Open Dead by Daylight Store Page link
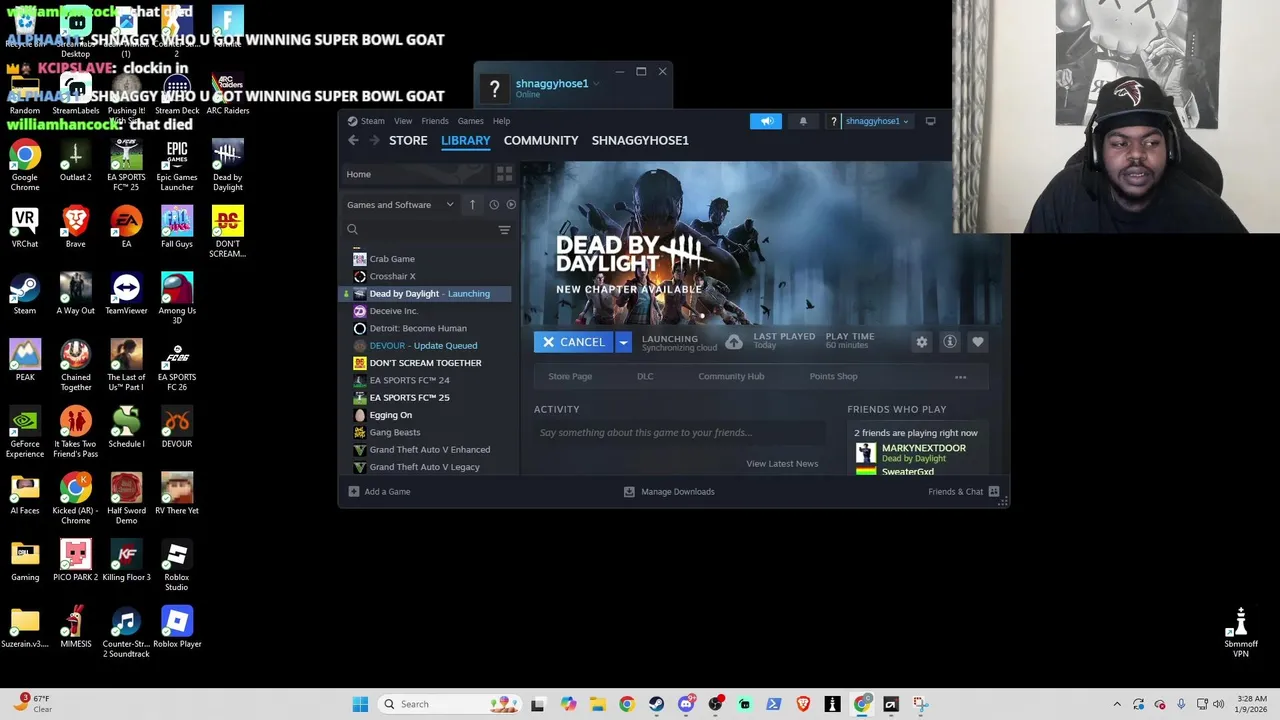 [570, 377]
